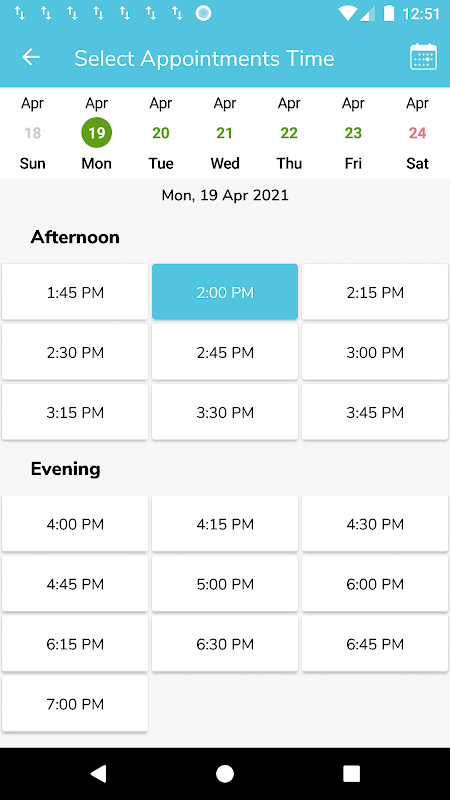Pick the 2:15 PM slot
This screenshot has height=800, width=450.
[x=375, y=292]
